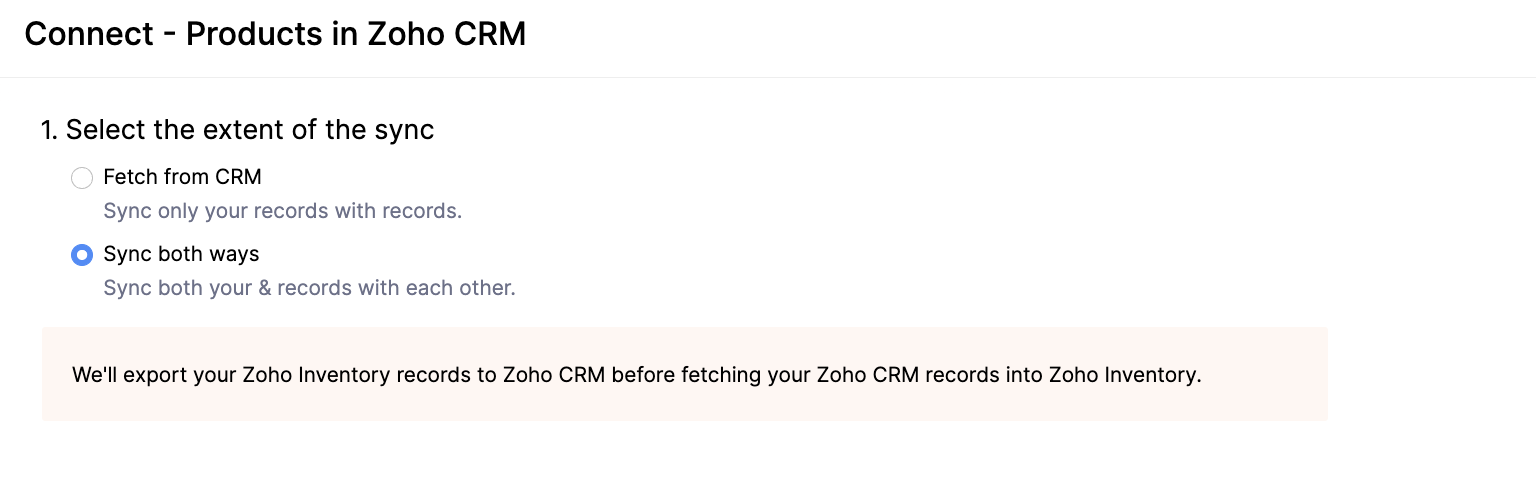Click the 'Fetch from CRM' option label
The image size is (1536, 480).
pyautogui.click(x=182, y=177)
